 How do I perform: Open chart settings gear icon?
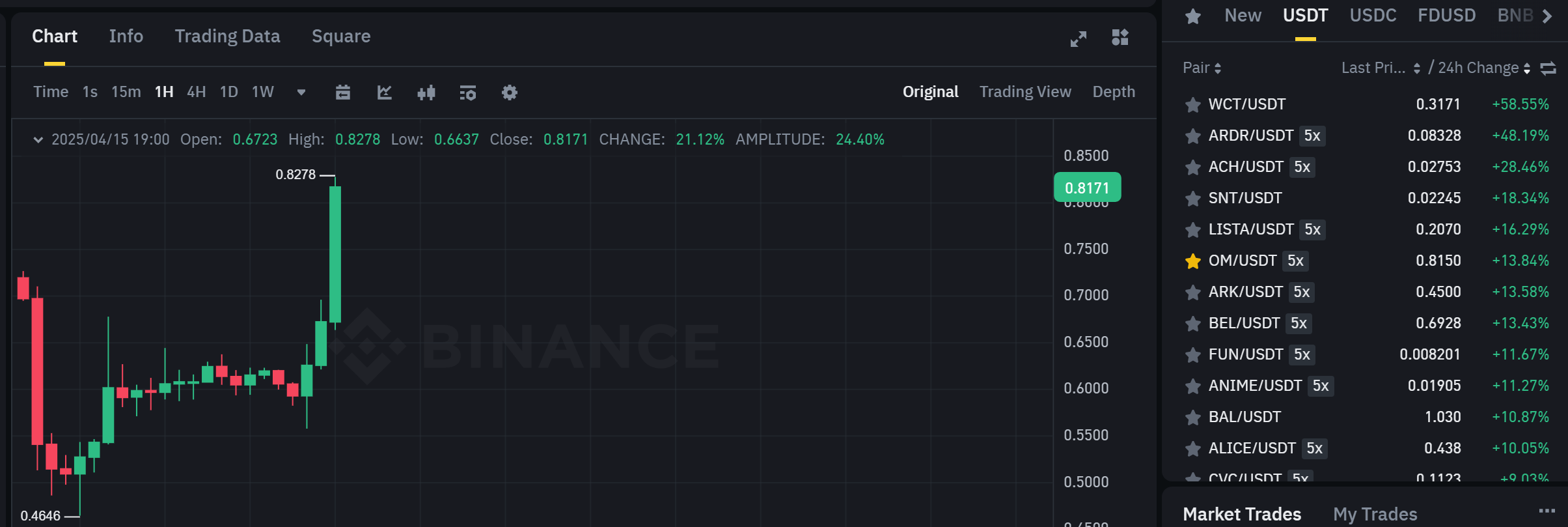(510, 93)
